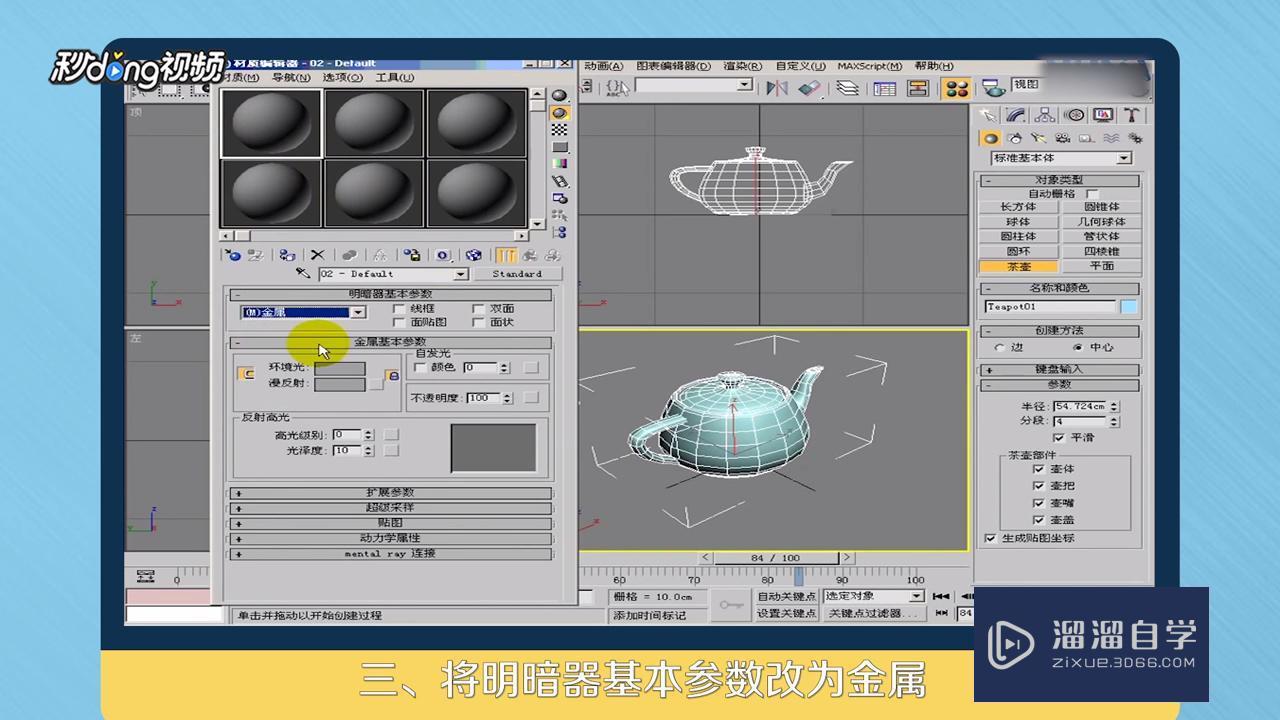Select the 边 creation method radio
This screenshot has width=1280, height=720.
point(1001,347)
